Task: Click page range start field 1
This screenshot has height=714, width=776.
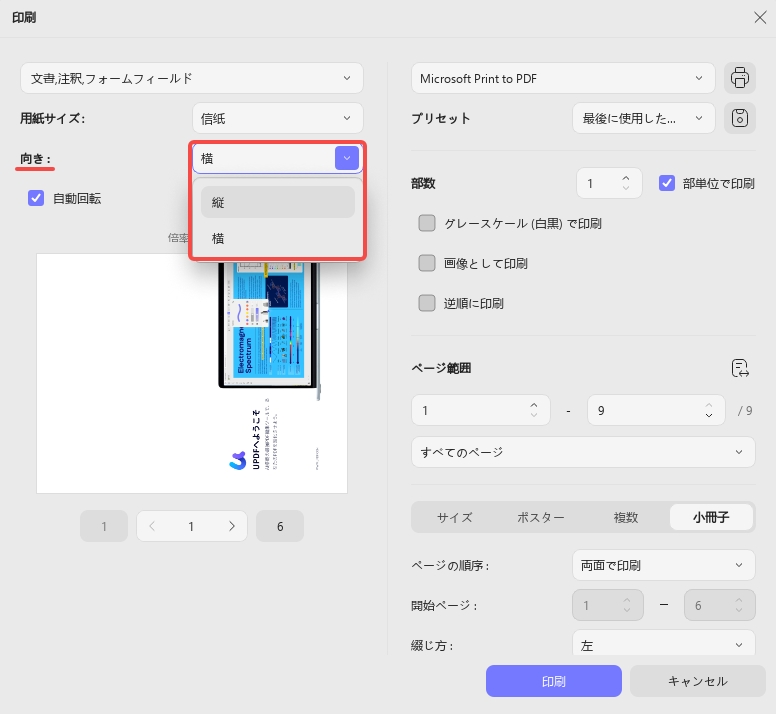Action: point(481,410)
